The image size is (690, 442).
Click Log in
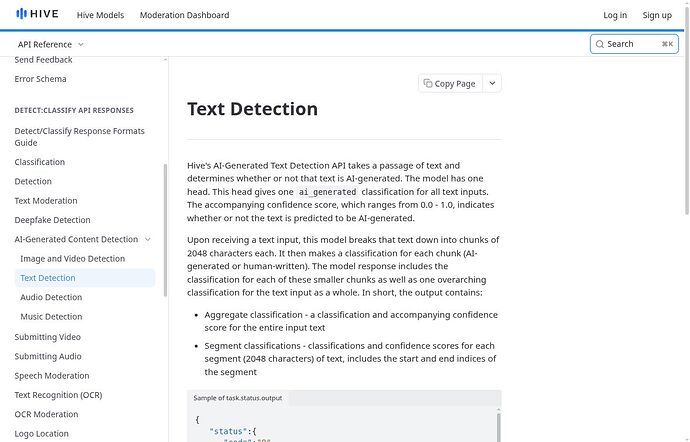pos(615,15)
